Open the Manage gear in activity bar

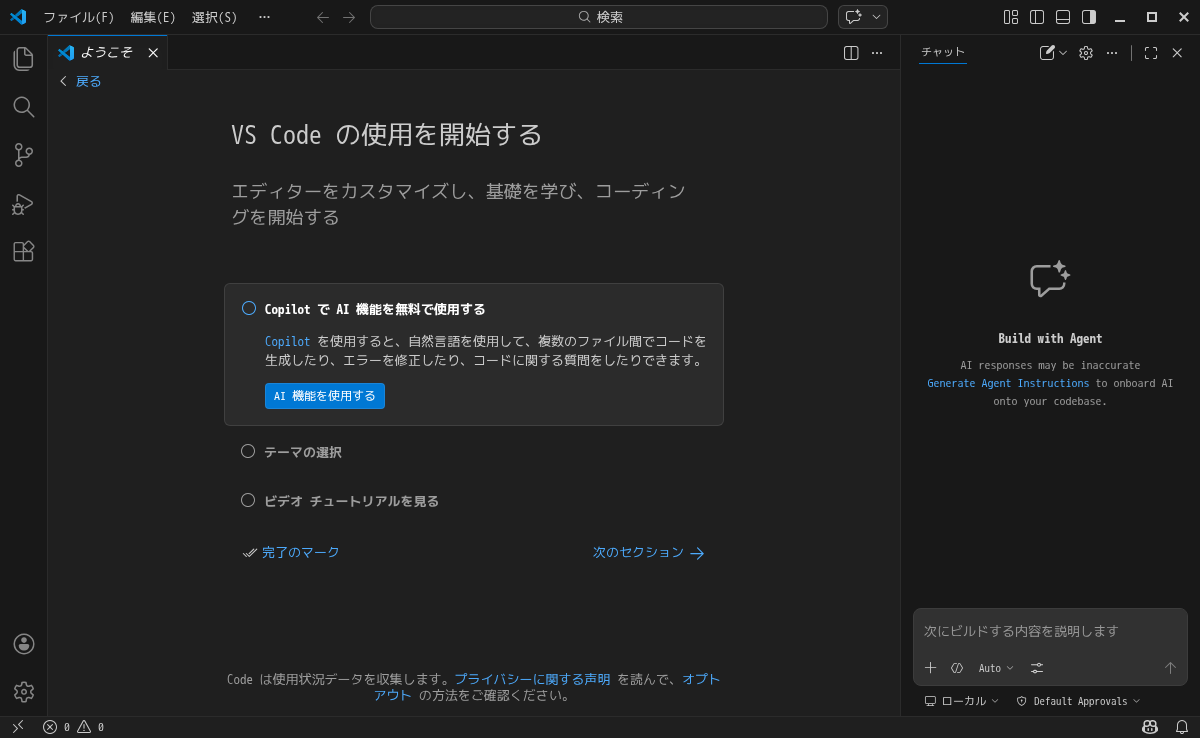(x=24, y=692)
